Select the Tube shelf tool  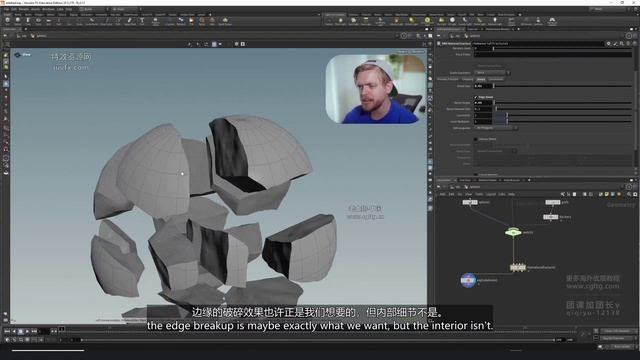pos(28,20)
